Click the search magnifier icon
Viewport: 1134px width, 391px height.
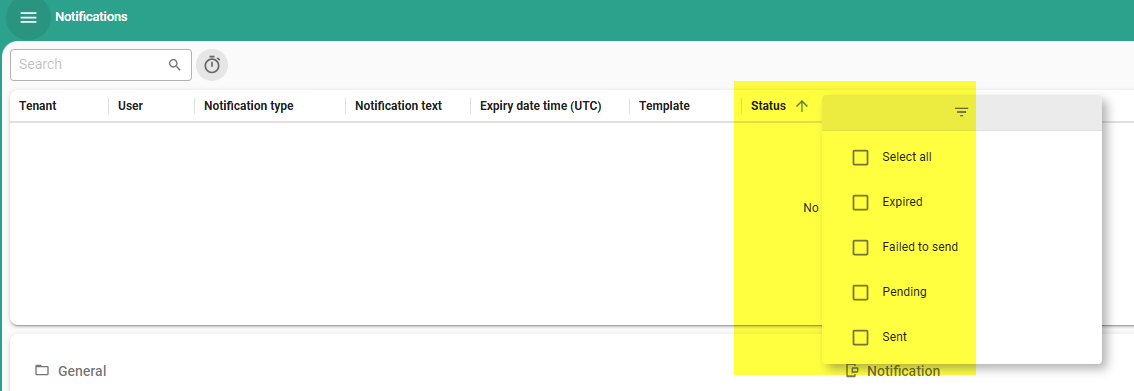pos(174,65)
